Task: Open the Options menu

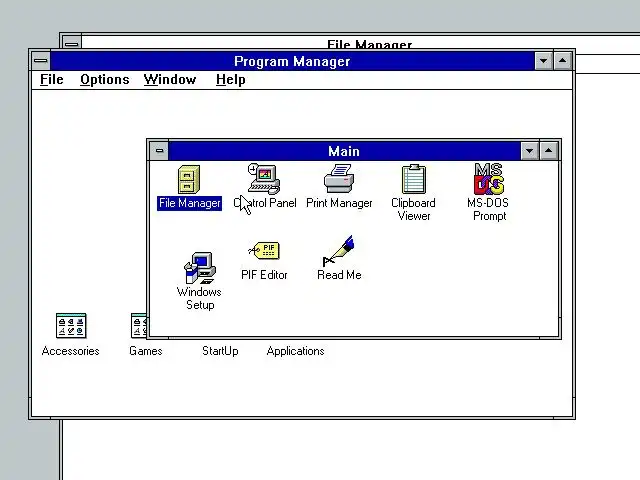Action: (104, 80)
